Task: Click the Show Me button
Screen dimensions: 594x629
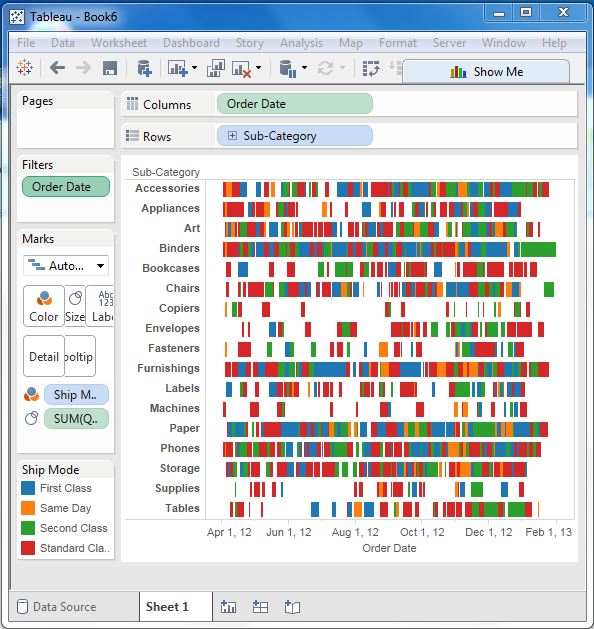Action: [486, 72]
